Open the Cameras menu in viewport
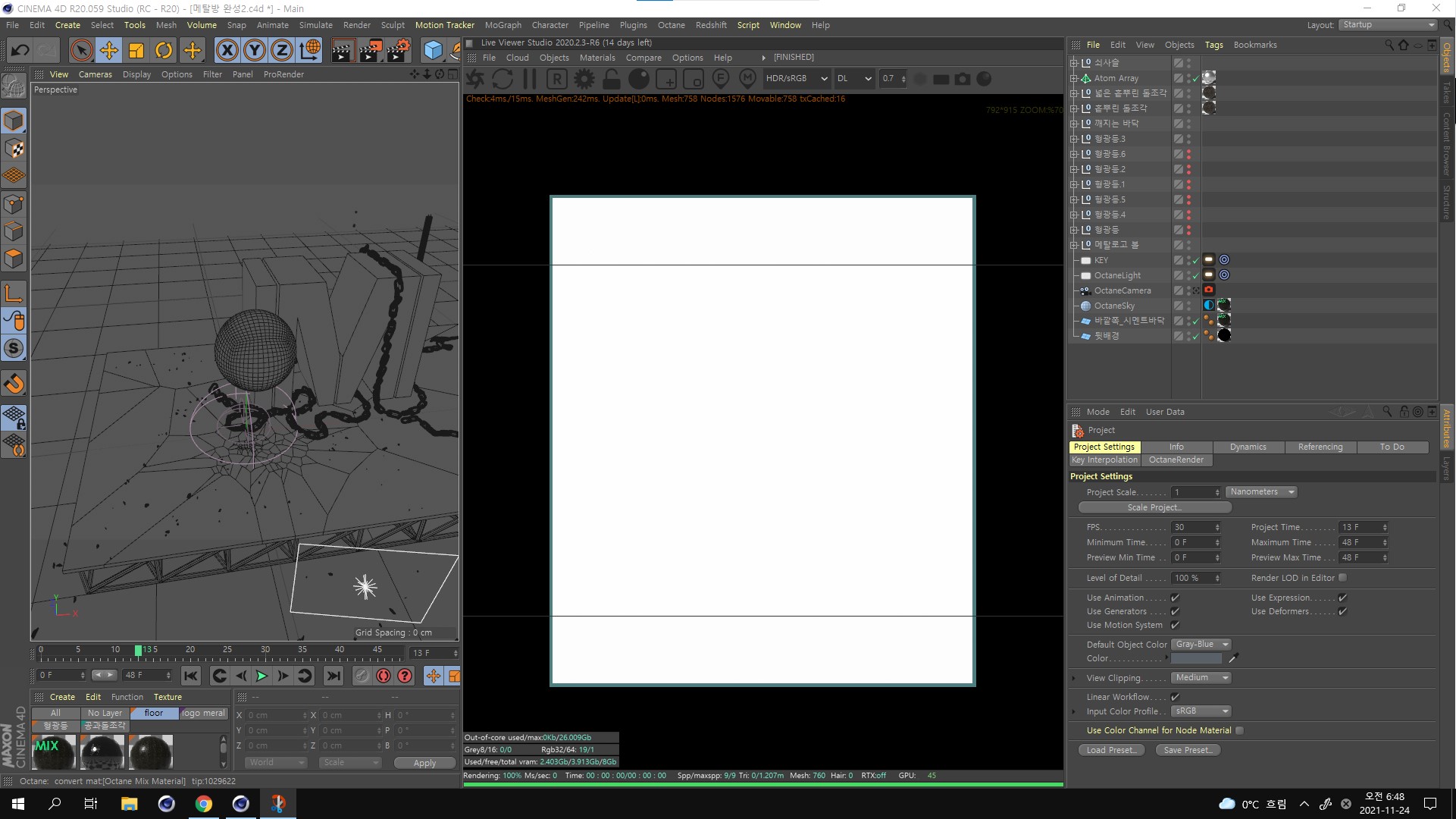 (x=96, y=74)
